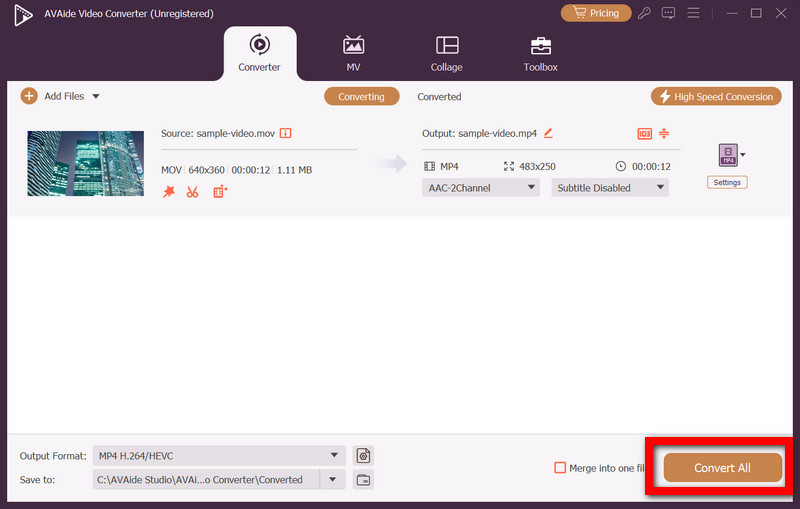Click the AVAide app logo
The height and width of the screenshot is (509, 800).
[x=23, y=14]
